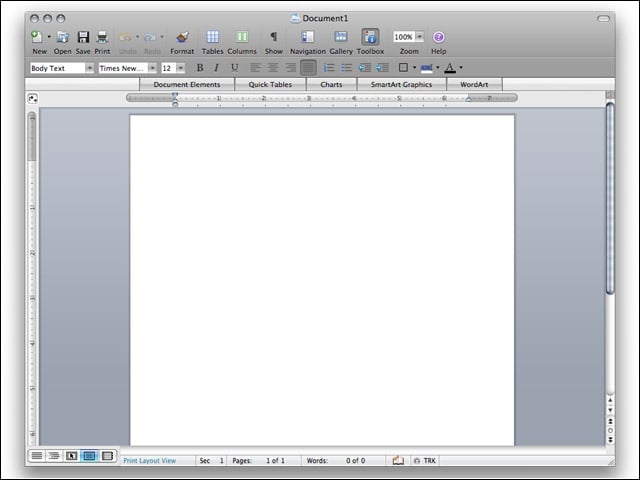Switch to Draft view button
Image resolution: width=640 pixels, height=480 pixels.
tap(37, 456)
